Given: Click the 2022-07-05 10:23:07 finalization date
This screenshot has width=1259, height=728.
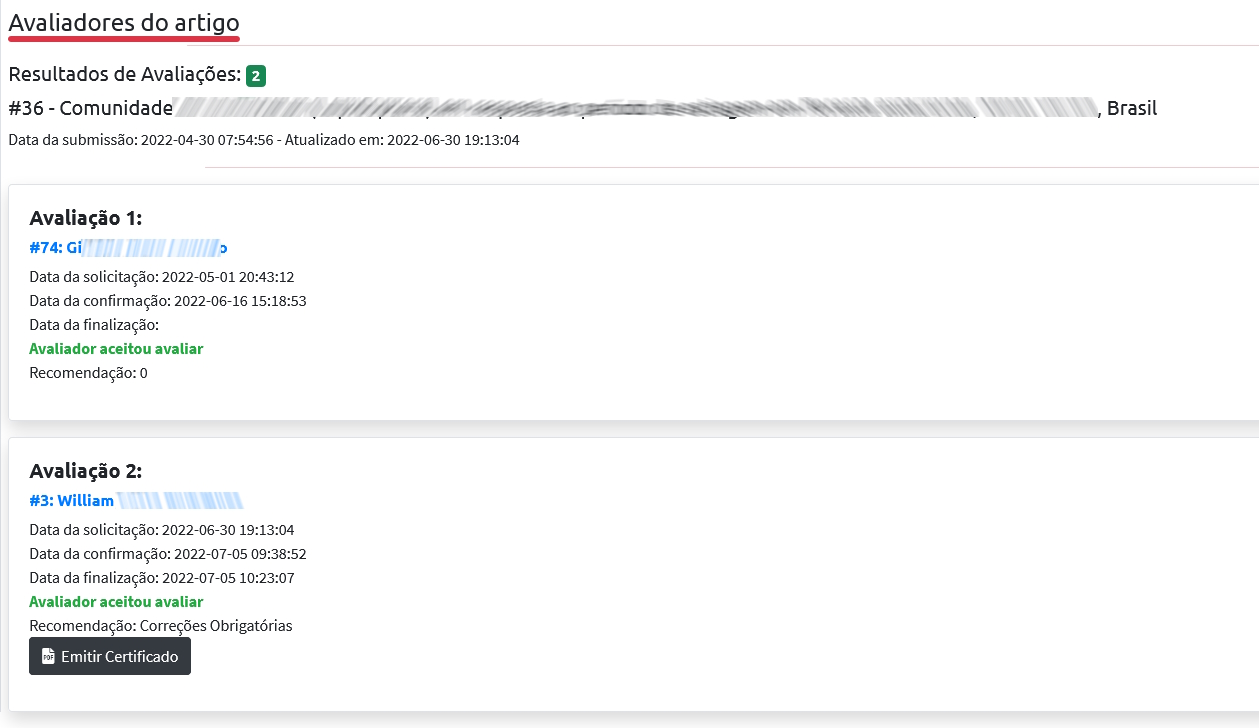Looking at the screenshot, I should (x=228, y=578).
